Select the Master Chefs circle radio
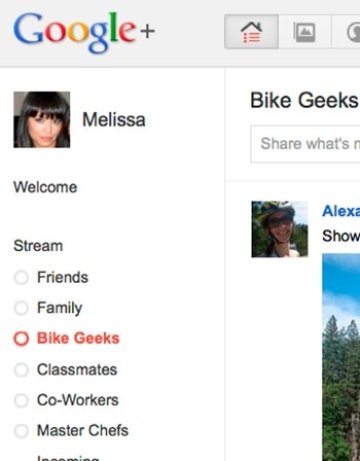 (x=21, y=430)
